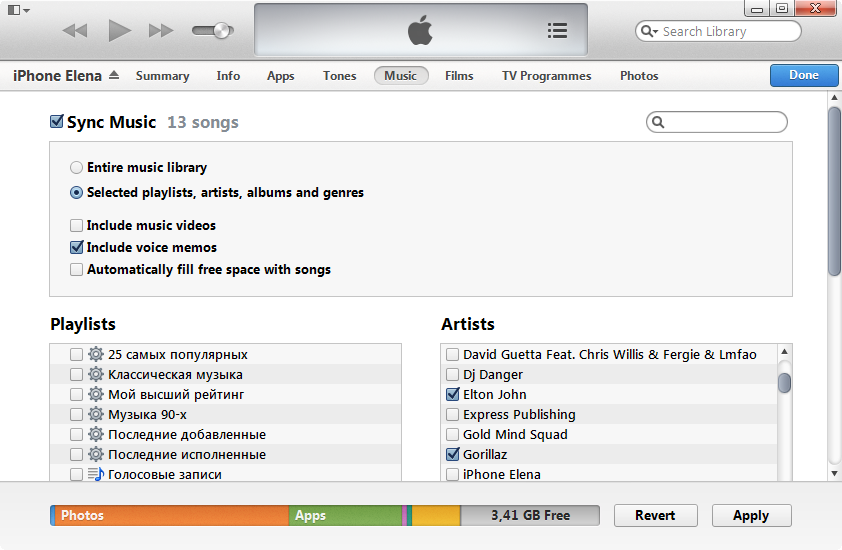This screenshot has width=842, height=550.
Task: Click the Apply button
Action: pyautogui.click(x=751, y=515)
